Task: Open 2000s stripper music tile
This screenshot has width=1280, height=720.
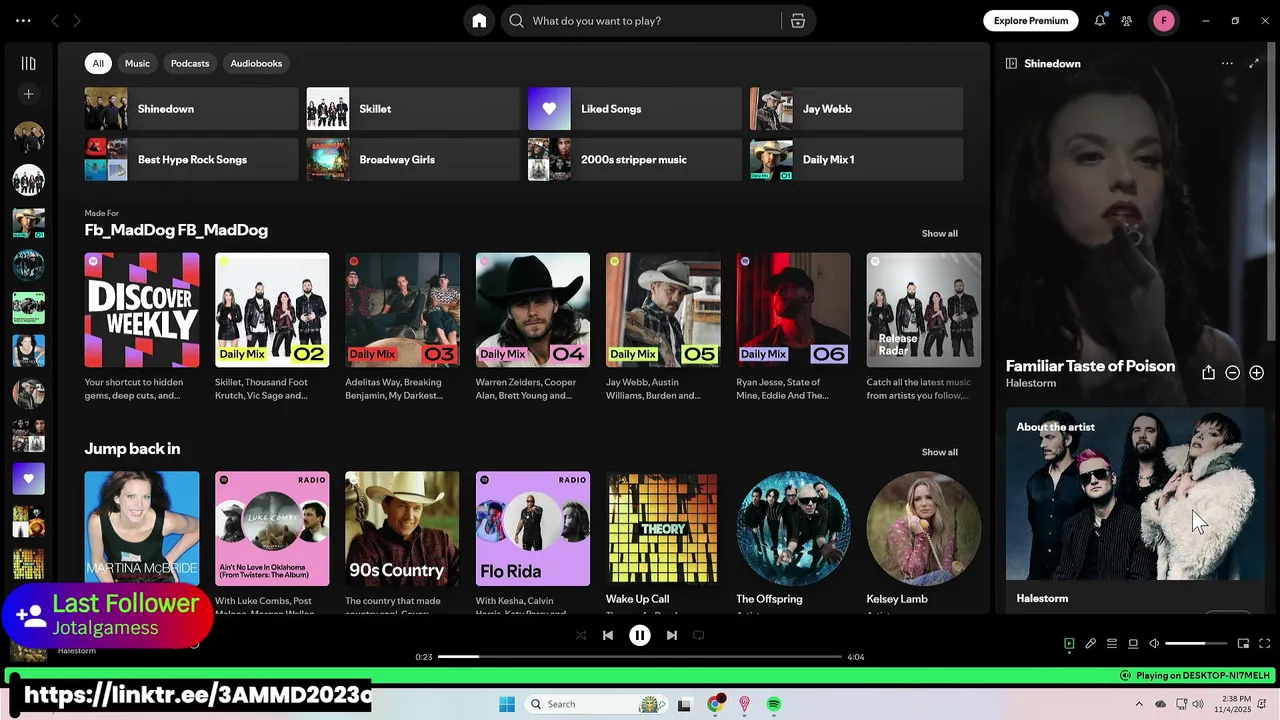Action: (635, 160)
